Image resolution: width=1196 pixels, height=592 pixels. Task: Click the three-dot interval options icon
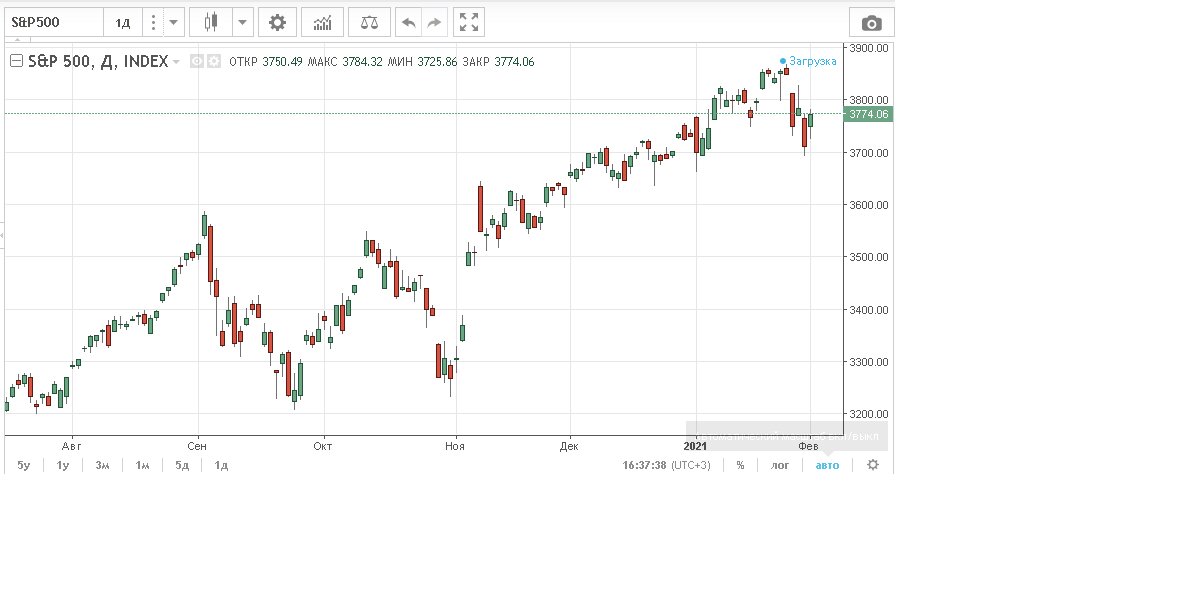[x=153, y=23]
